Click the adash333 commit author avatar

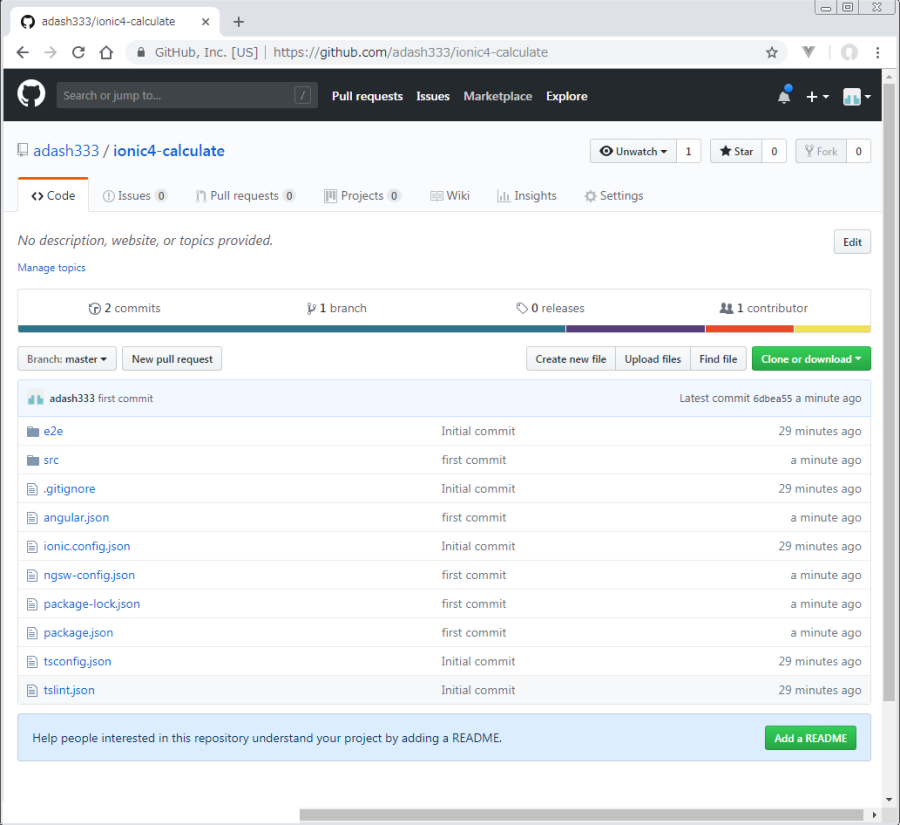tap(35, 398)
